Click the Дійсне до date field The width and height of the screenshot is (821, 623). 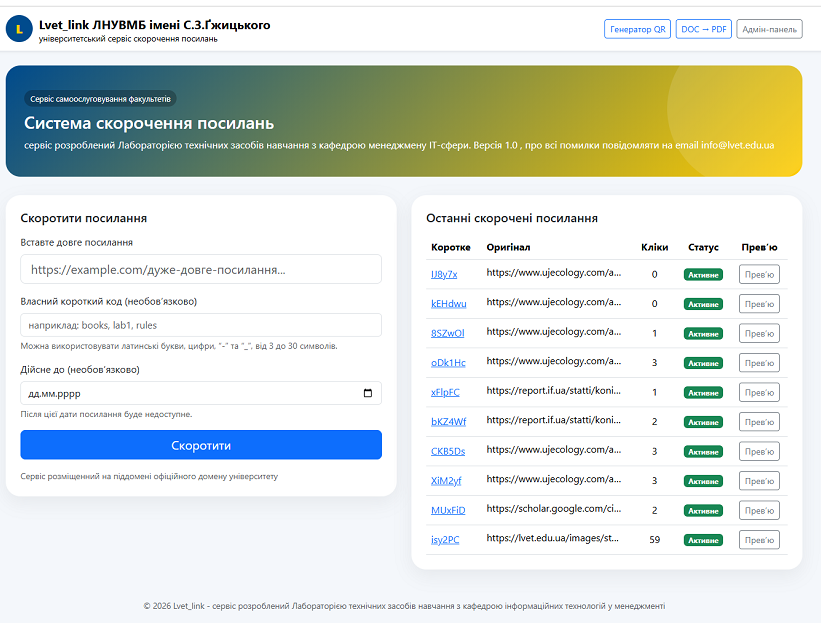[190, 393]
